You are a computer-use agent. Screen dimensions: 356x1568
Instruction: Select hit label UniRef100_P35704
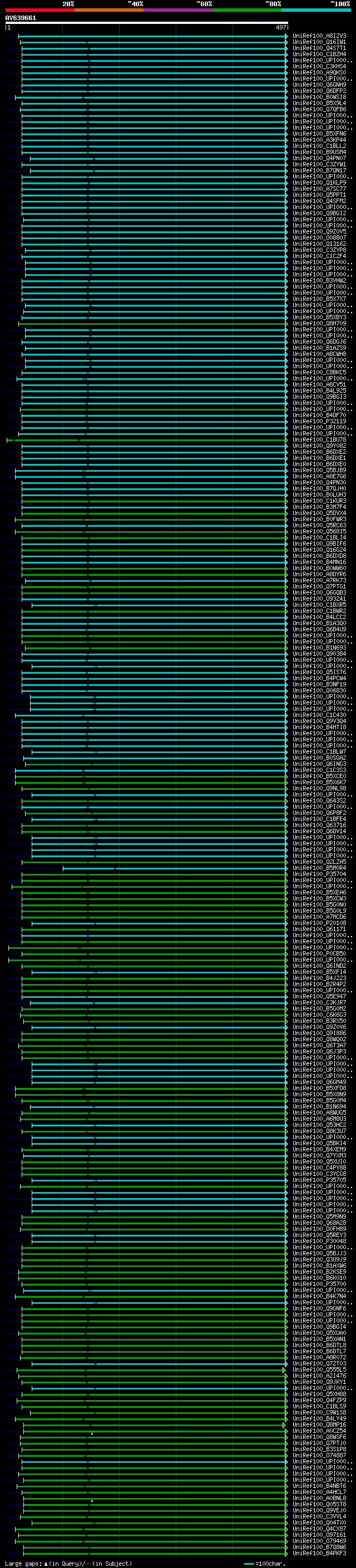pyautogui.click(x=319, y=874)
